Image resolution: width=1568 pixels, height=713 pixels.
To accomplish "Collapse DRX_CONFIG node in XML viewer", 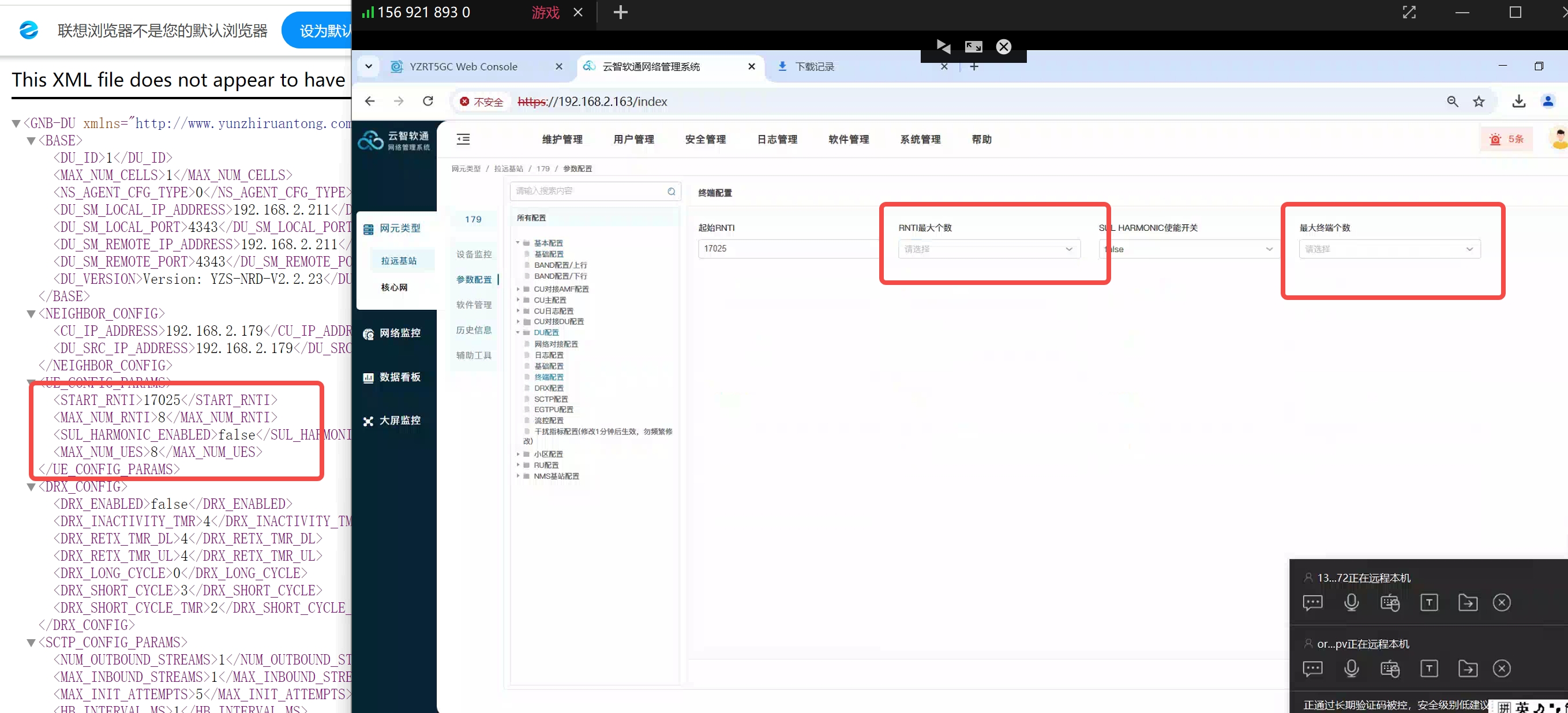I will point(31,487).
